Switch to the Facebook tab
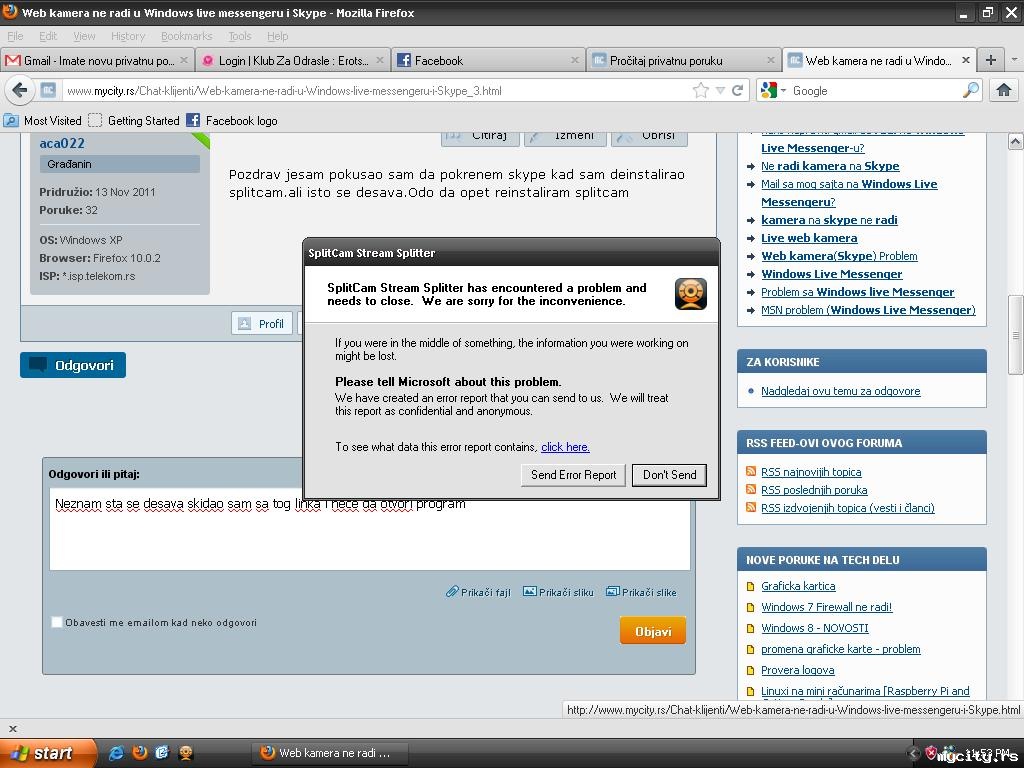 point(488,60)
